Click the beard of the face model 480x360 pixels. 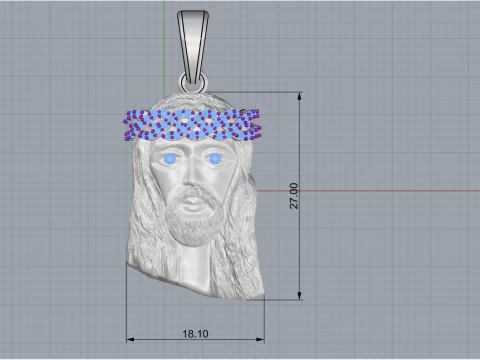point(194,223)
